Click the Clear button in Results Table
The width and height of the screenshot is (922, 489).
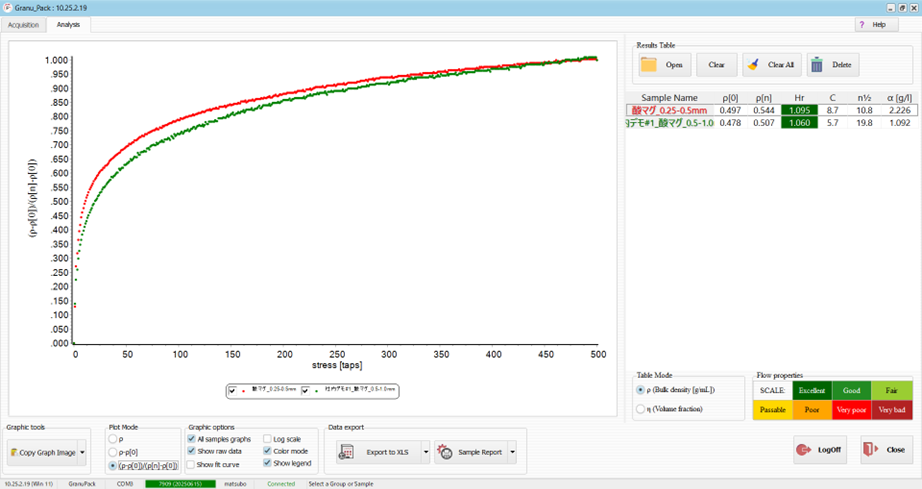pos(716,65)
